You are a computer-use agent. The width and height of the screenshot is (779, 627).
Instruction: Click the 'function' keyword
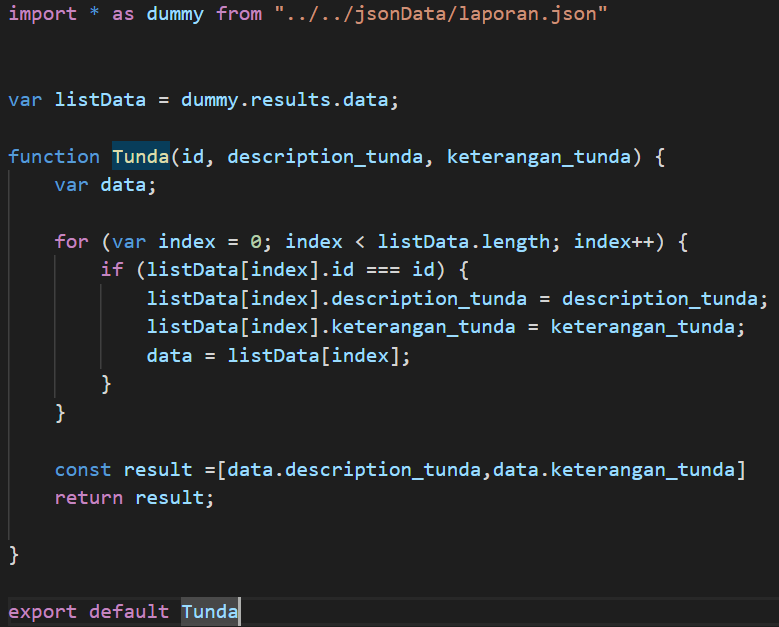click(x=54, y=157)
